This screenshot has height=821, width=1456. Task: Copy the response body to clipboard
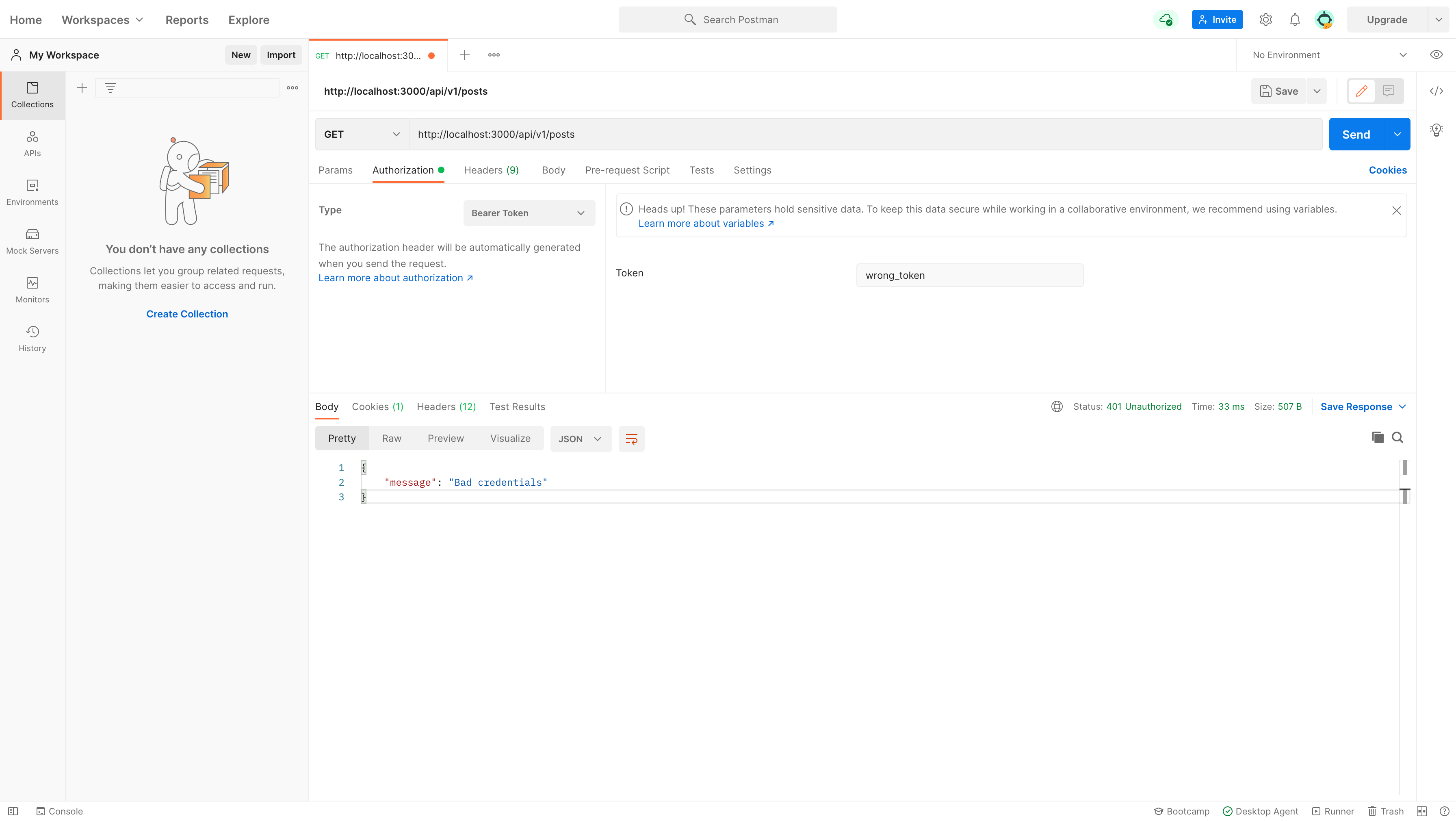point(1378,438)
